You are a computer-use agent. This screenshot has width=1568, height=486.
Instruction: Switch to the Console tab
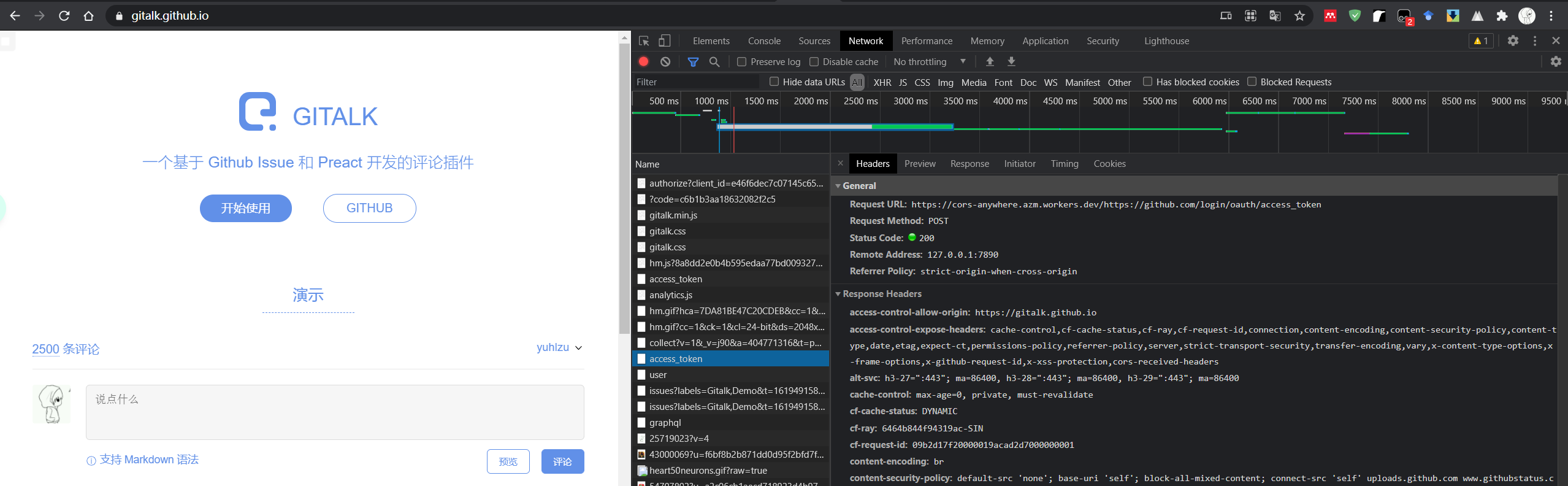[x=764, y=41]
